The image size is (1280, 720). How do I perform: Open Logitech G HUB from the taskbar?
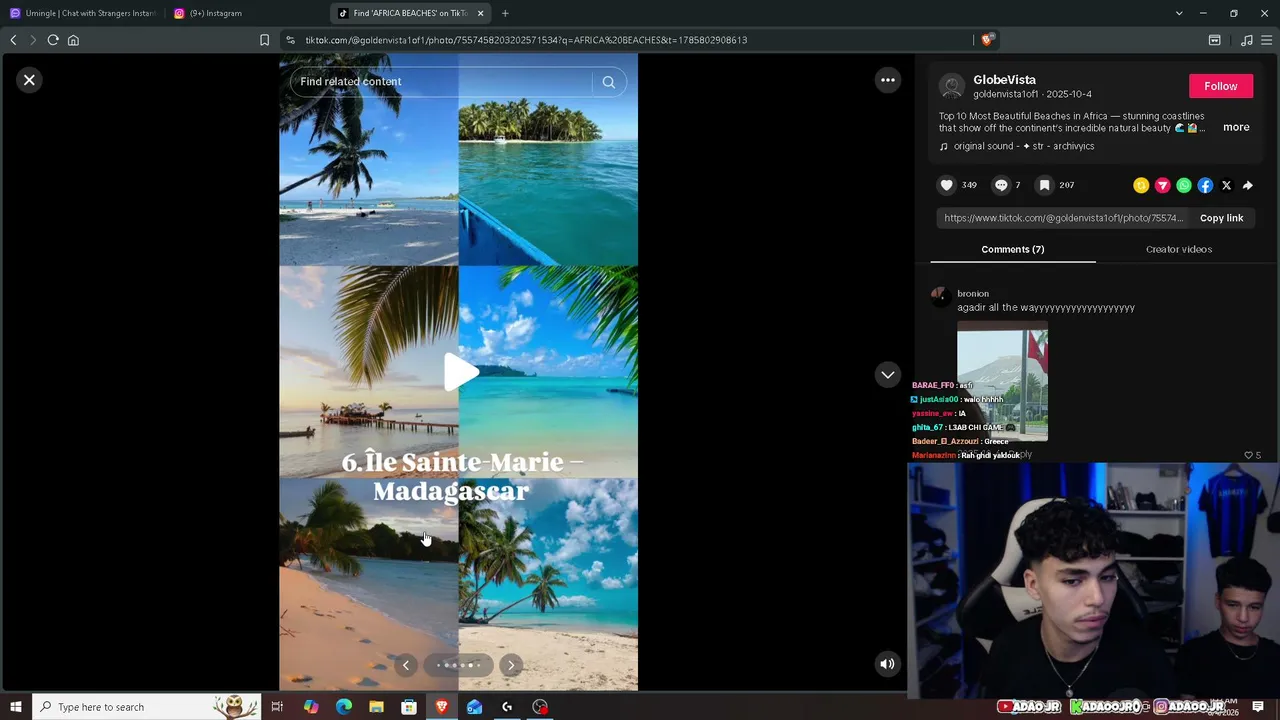point(507,707)
